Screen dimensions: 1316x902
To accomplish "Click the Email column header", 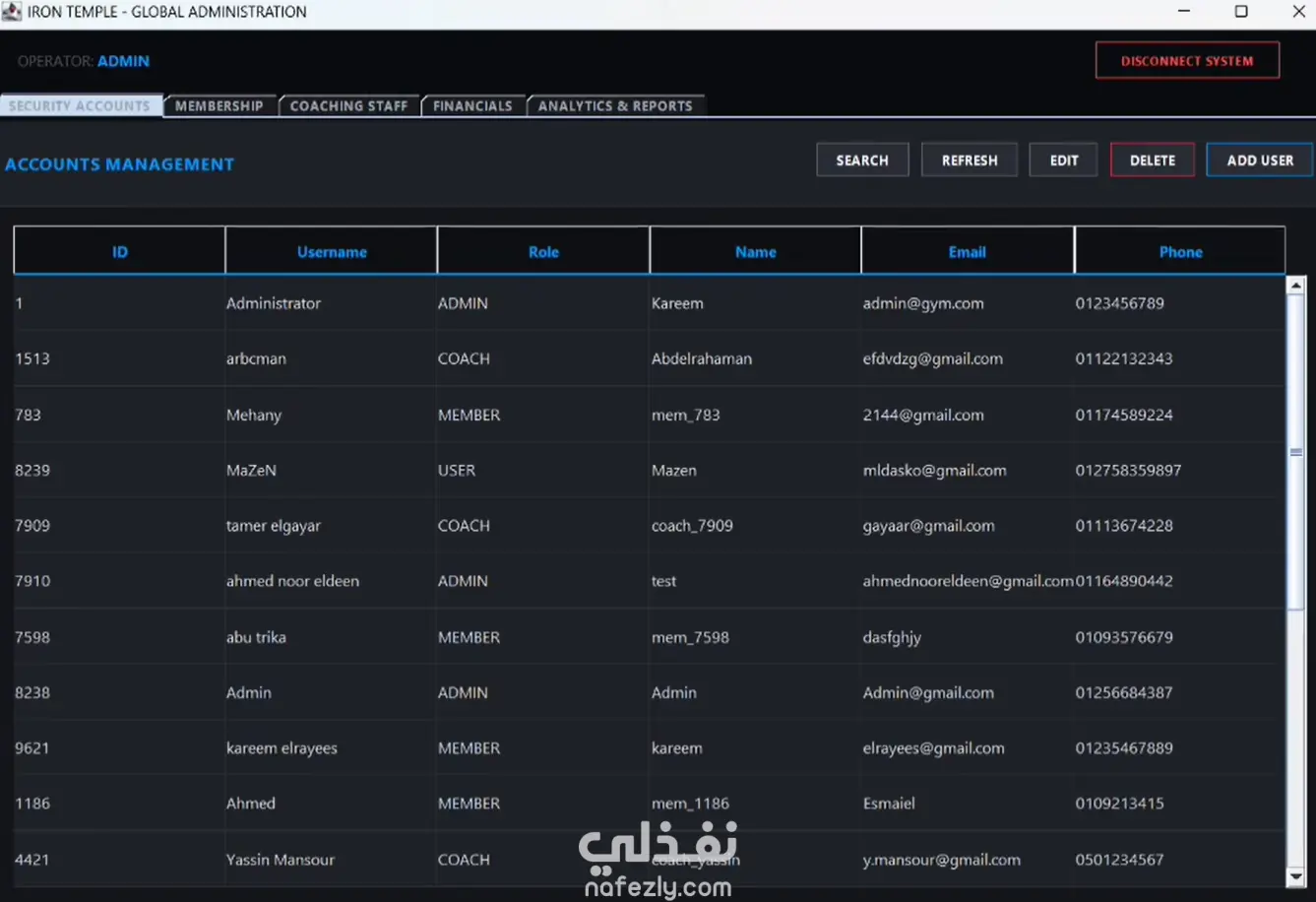I will (968, 251).
